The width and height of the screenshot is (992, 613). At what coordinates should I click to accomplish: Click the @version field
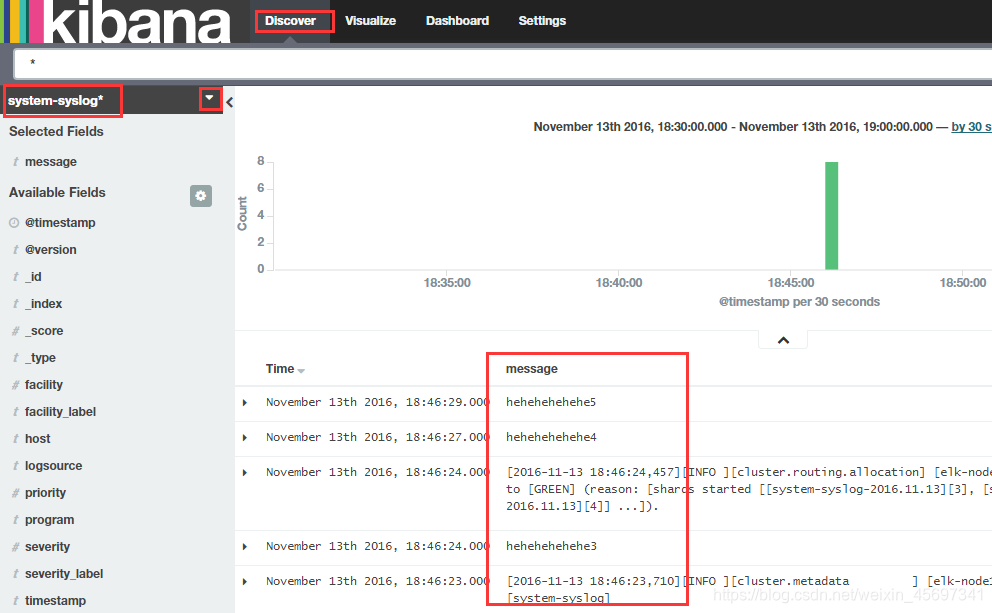(51, 250)
